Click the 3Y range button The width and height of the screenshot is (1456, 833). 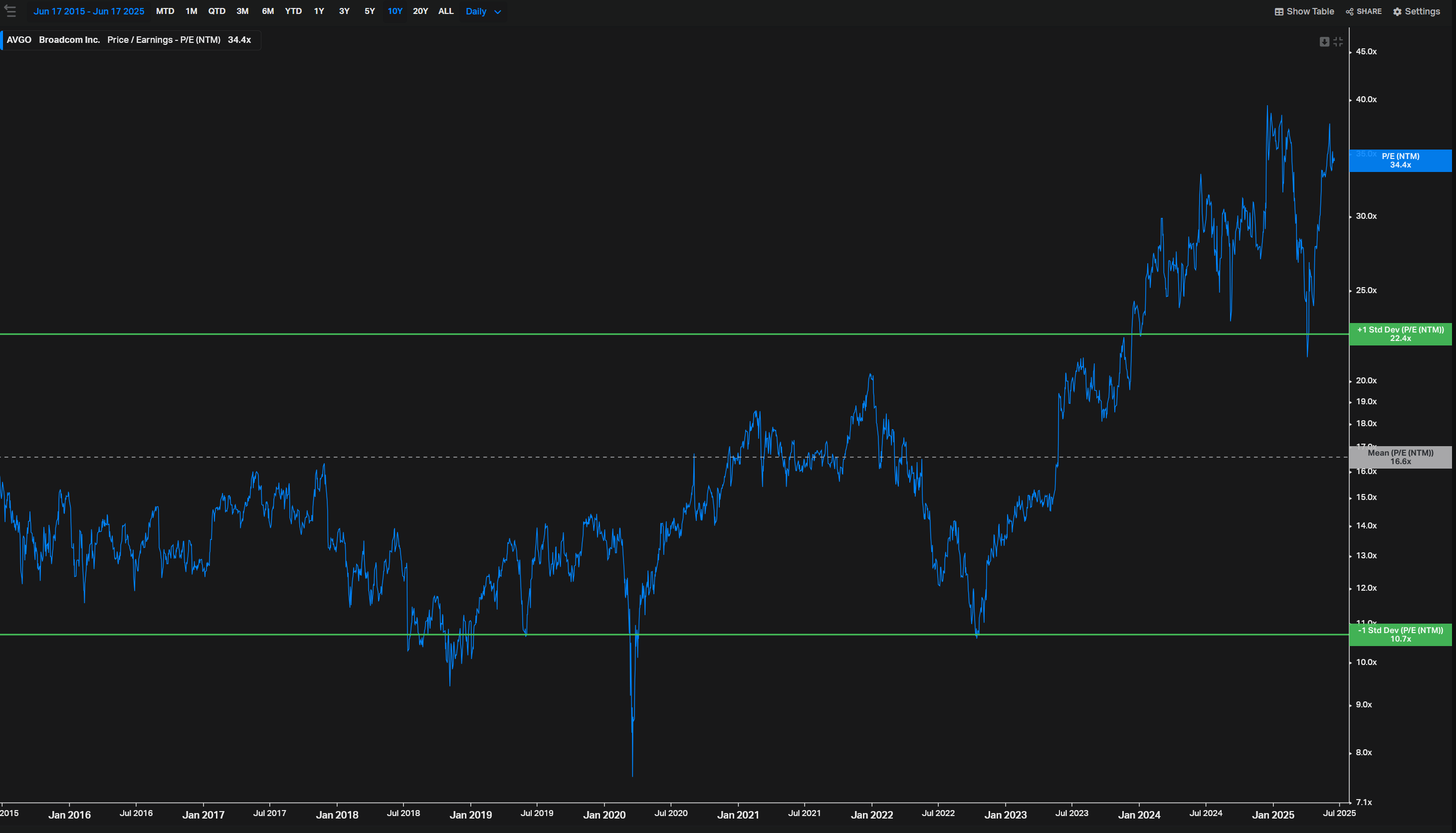click(x=344, y=11)
